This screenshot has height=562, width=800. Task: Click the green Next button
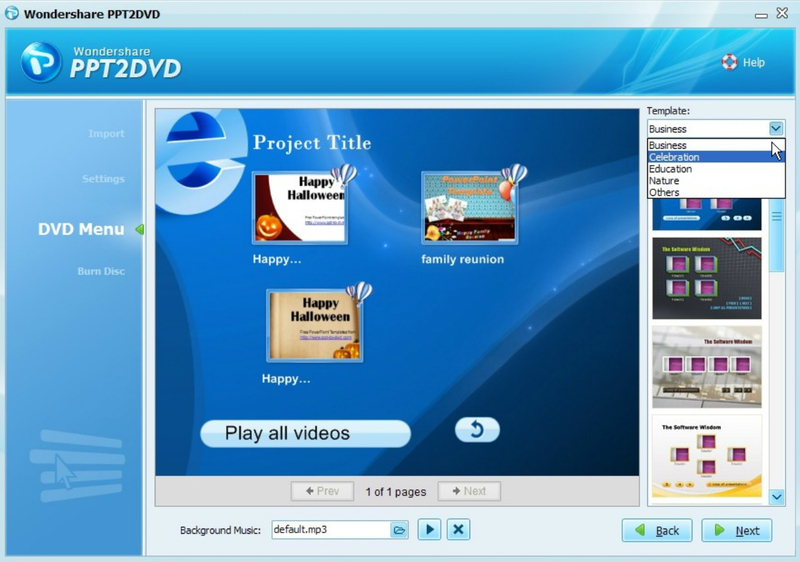pyautogui.click(x=737, y=530)
